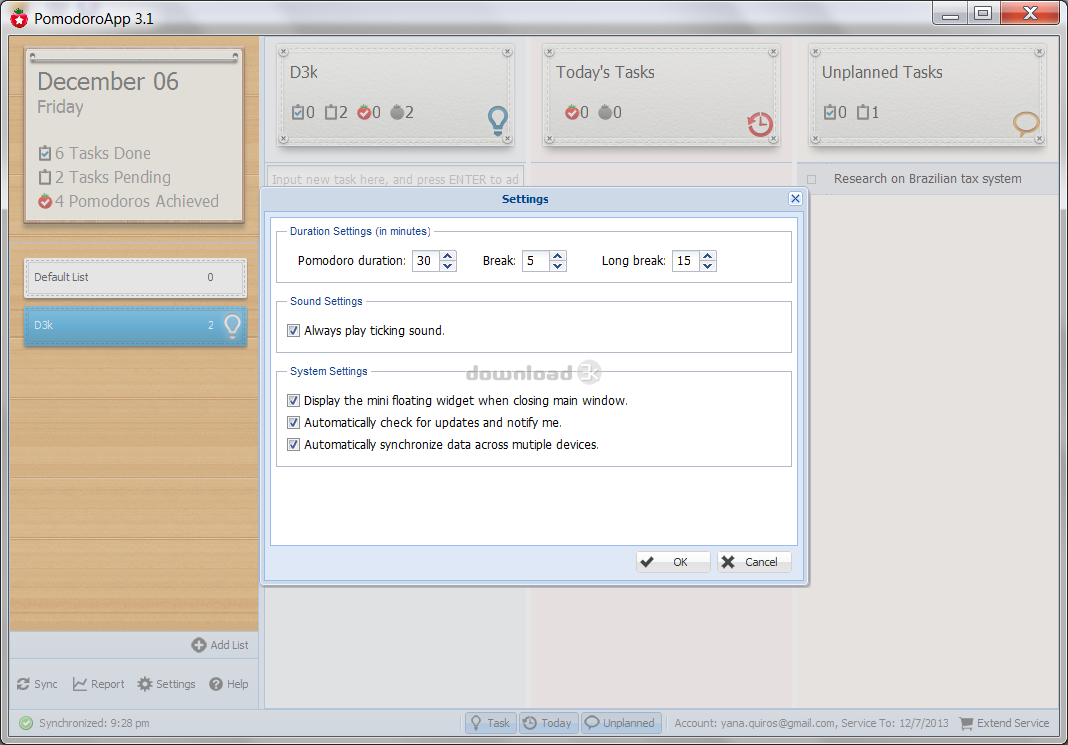Screen dimensions: 1068x745
Task: Switch to the Unplanned tab at bottom
Action: [x=620, y=723]
